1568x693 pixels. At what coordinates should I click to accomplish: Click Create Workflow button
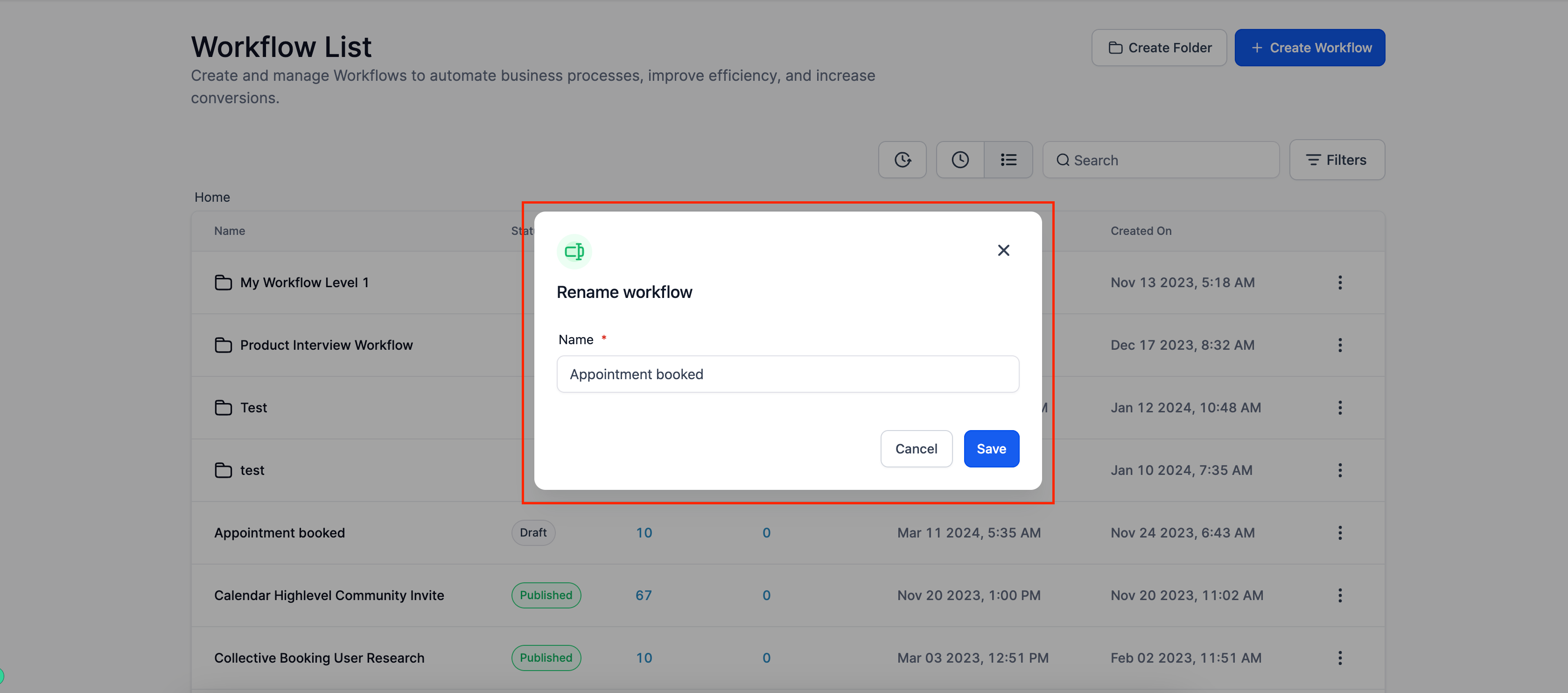click(x=1309, y=48)
